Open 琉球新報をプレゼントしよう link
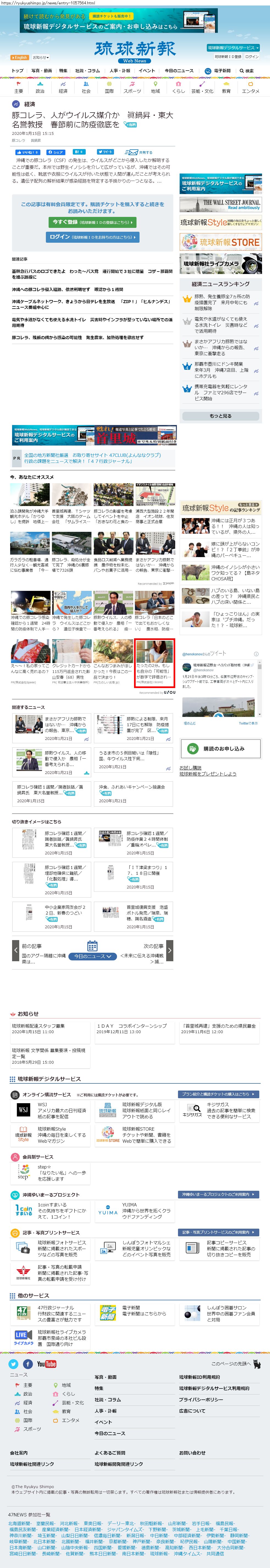 click(x=208, y=774)
